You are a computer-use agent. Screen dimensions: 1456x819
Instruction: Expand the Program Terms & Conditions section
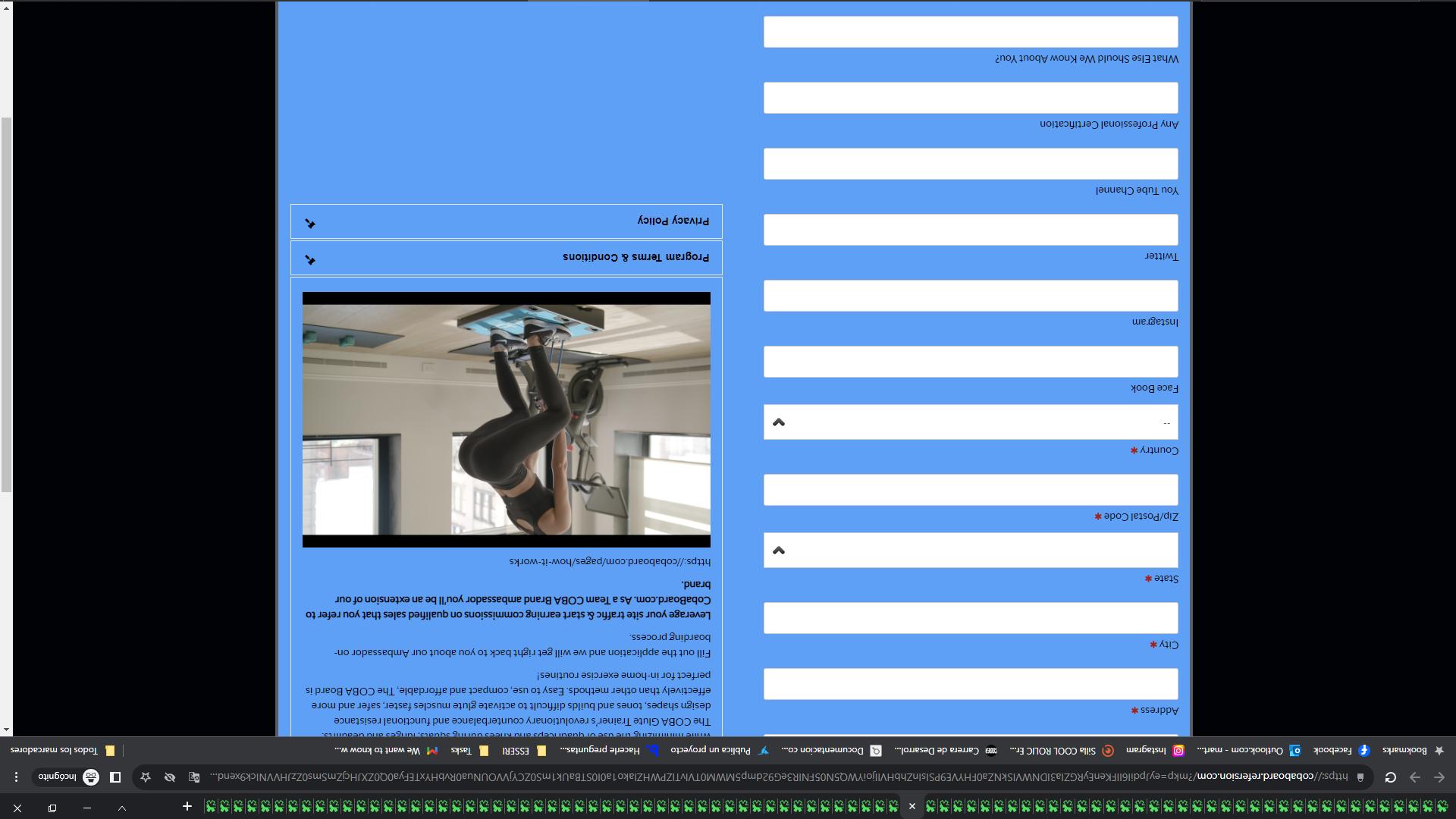pos(507,258)
